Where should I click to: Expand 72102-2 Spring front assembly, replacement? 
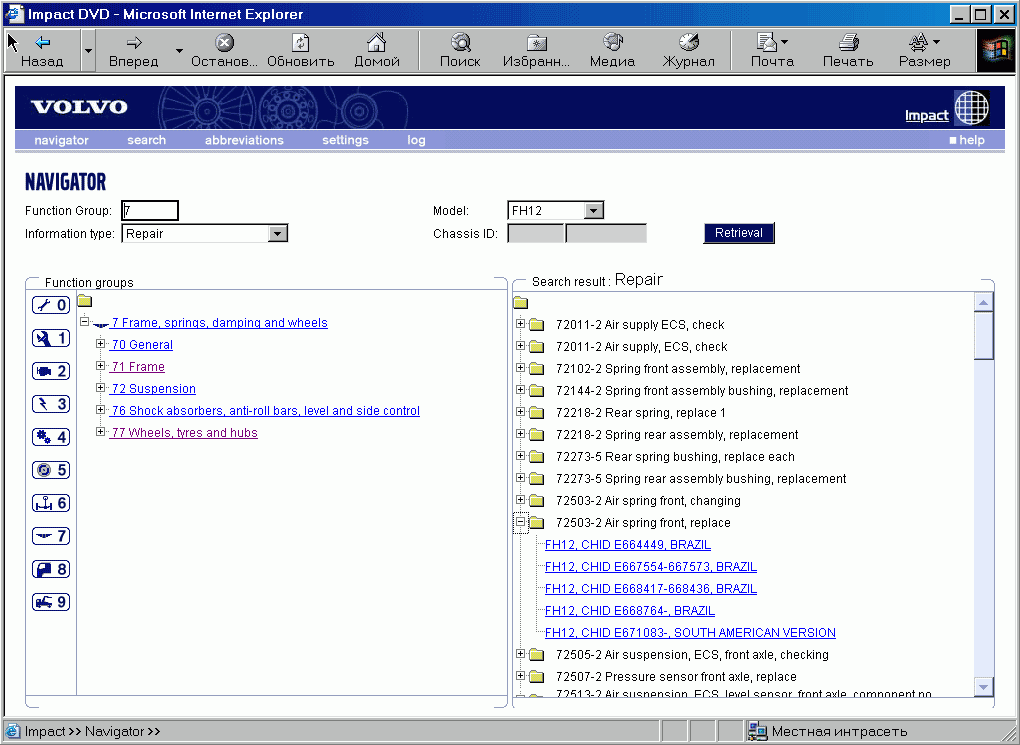click(x=520, y=368)
